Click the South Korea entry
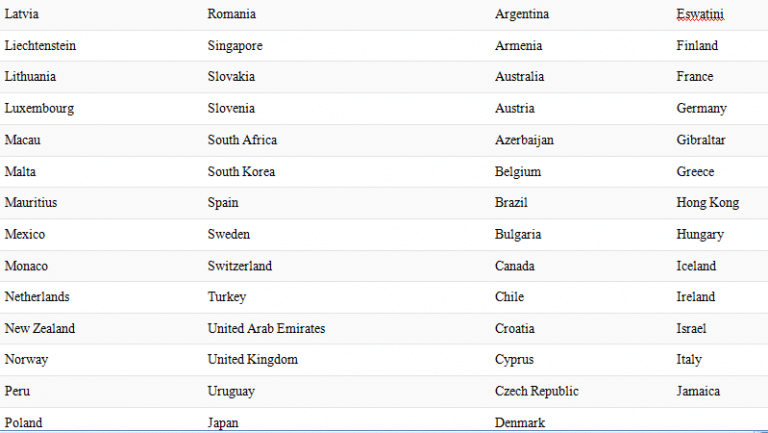Viewport: 768px width, 433px height. click(x=241, y=172)
